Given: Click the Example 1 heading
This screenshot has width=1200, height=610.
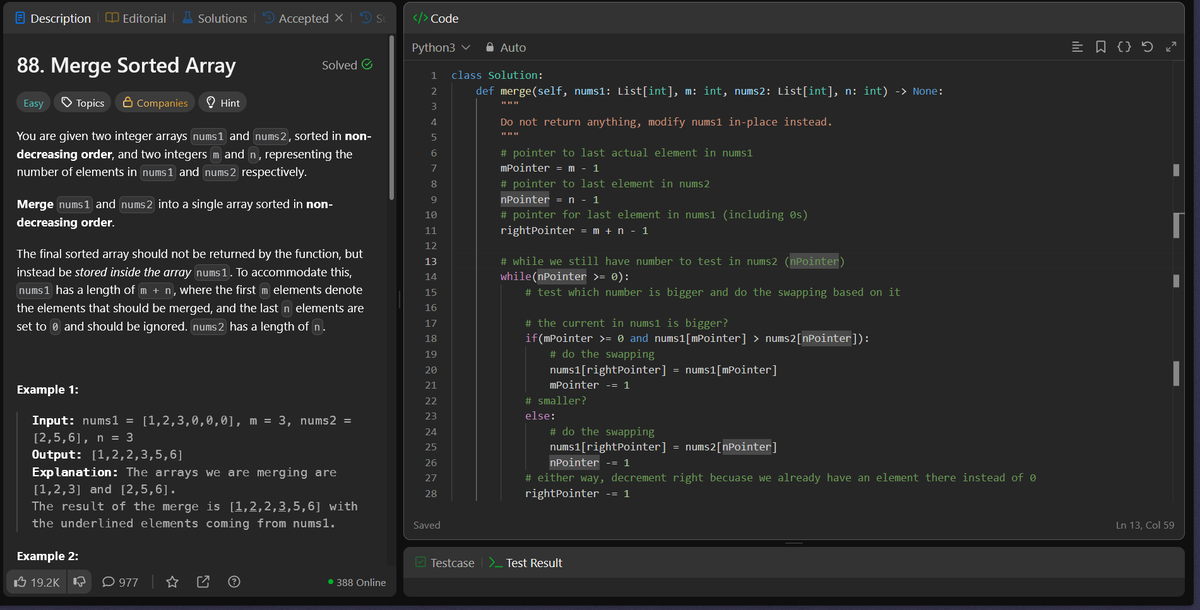Looking at the screenshot, I should (49, 389).
